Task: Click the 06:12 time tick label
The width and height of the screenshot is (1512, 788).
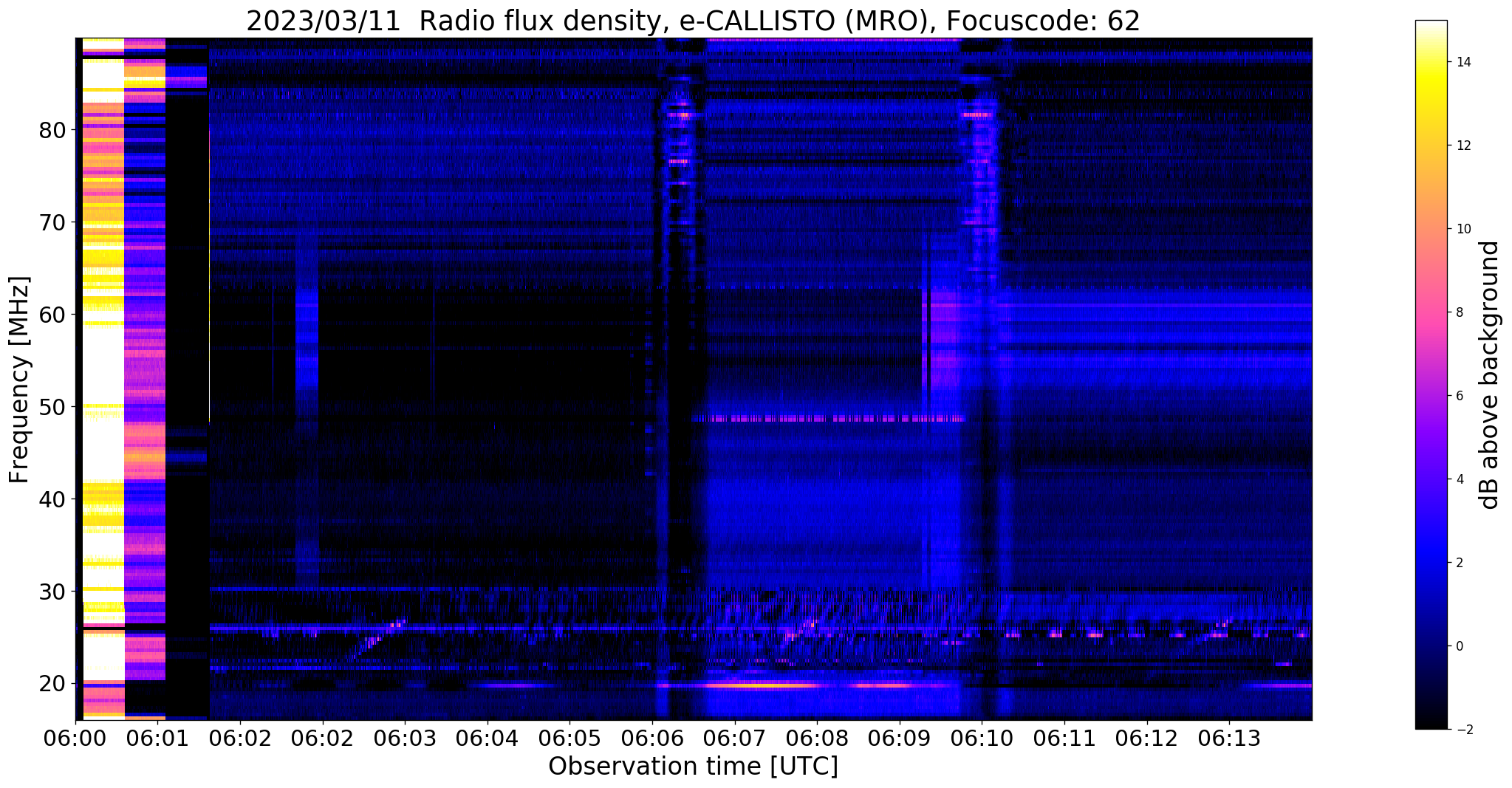Action: coord(1146,736)
